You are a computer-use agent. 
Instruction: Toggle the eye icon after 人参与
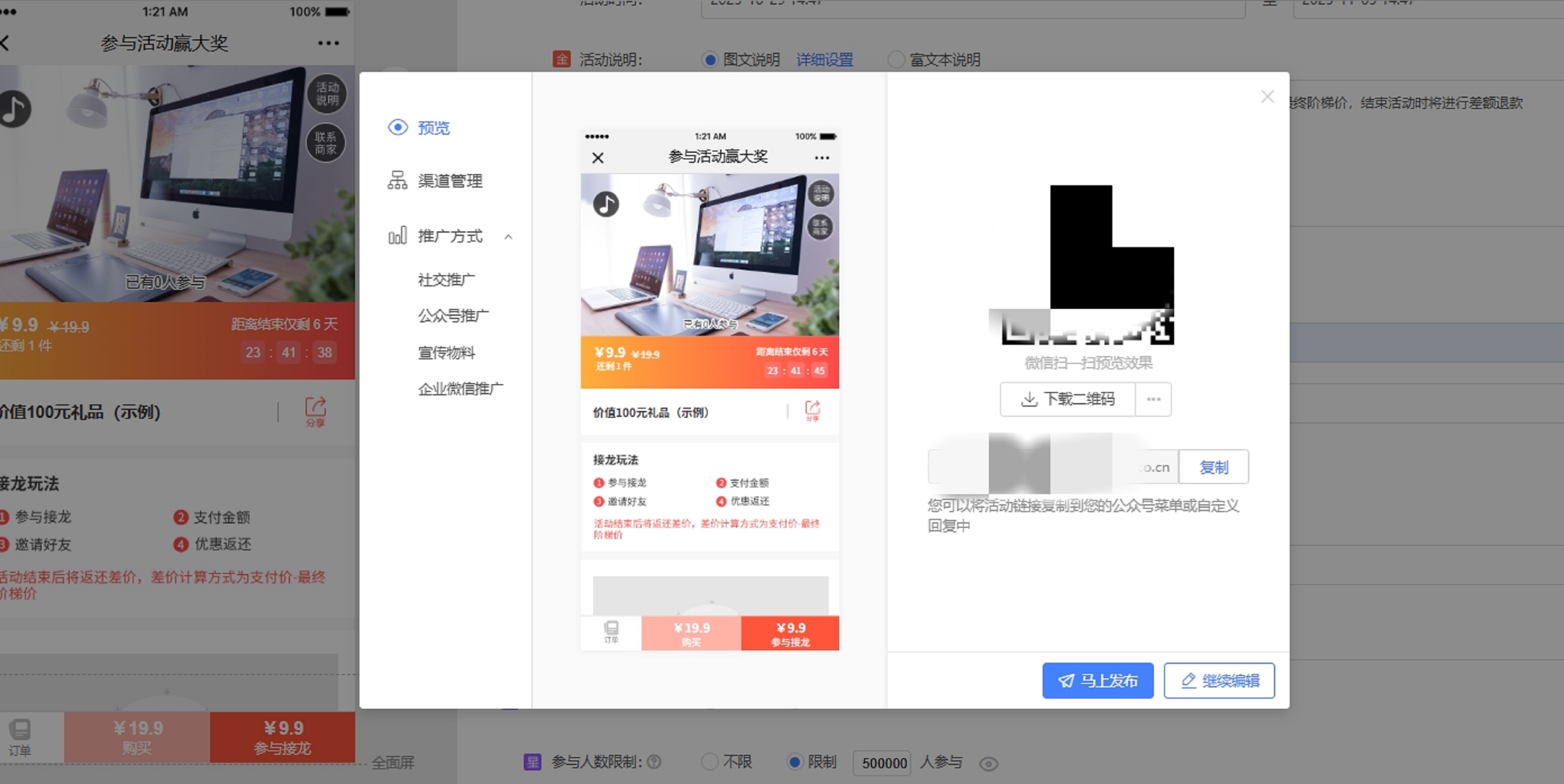pyautogui.click(x=988, y=763)
